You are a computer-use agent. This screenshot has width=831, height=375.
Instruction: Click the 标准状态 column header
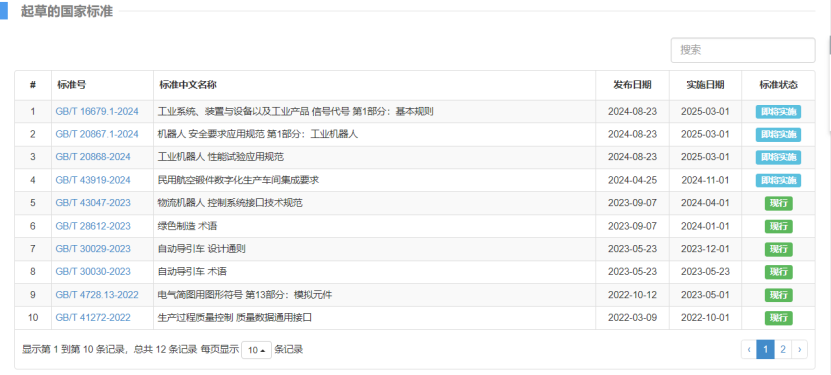click(778, 85)
